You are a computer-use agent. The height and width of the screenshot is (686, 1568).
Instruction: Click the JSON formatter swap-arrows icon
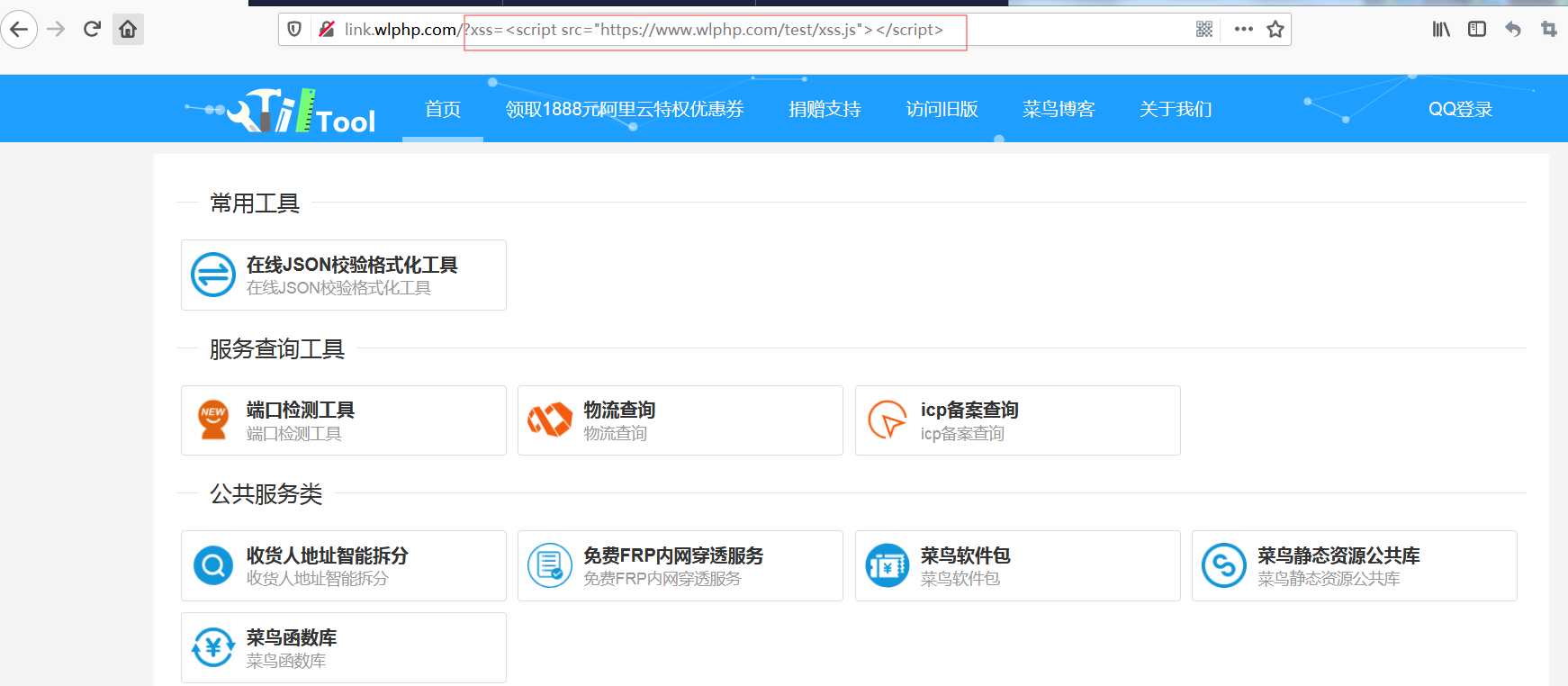(x=213, y=275)
